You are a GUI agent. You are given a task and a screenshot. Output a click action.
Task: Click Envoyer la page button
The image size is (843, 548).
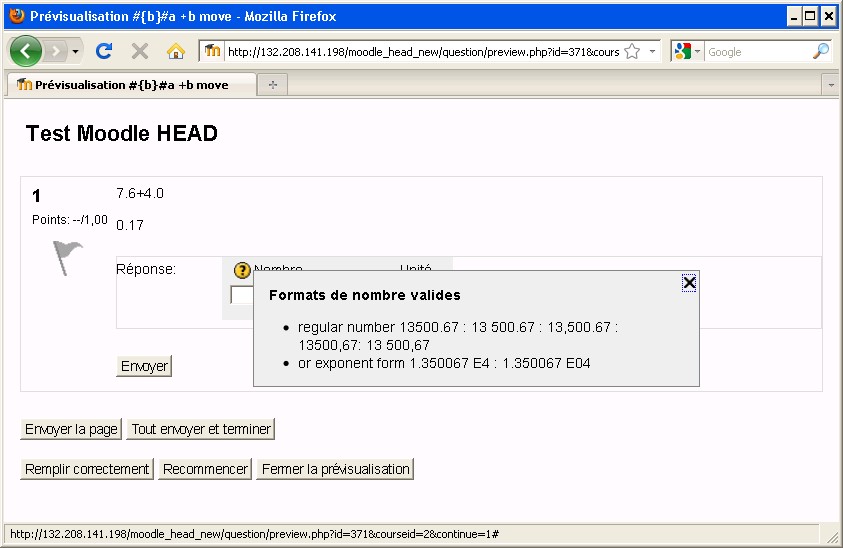coord(71,429)
